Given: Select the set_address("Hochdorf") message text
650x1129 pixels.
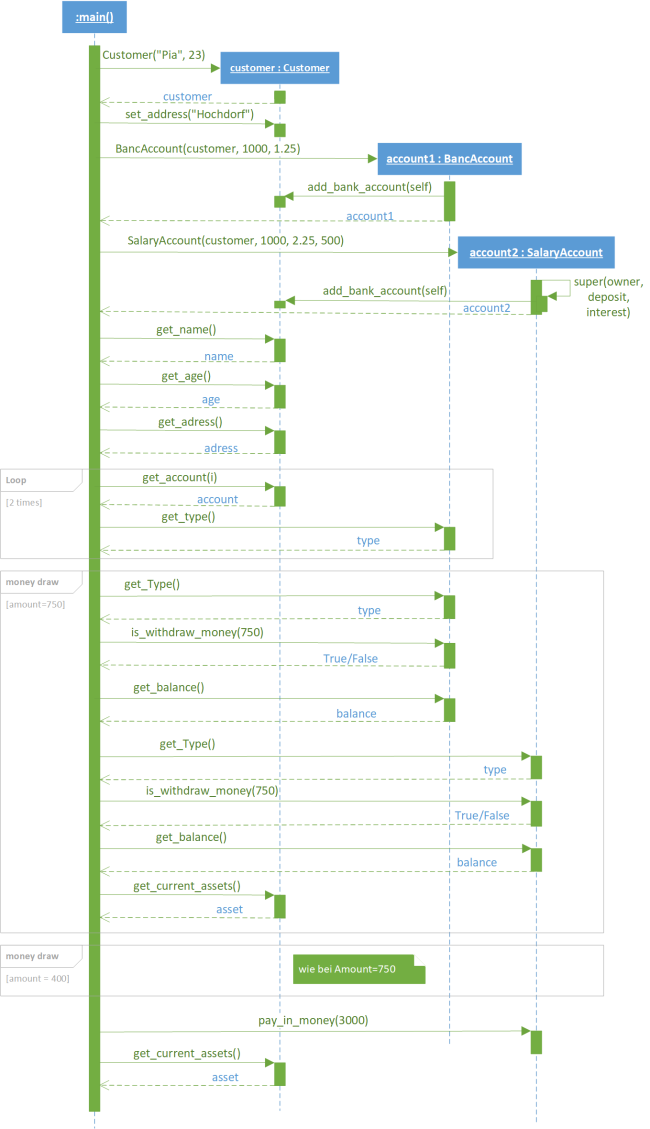Looking at the screenshot, I should [x=189, y=114].
